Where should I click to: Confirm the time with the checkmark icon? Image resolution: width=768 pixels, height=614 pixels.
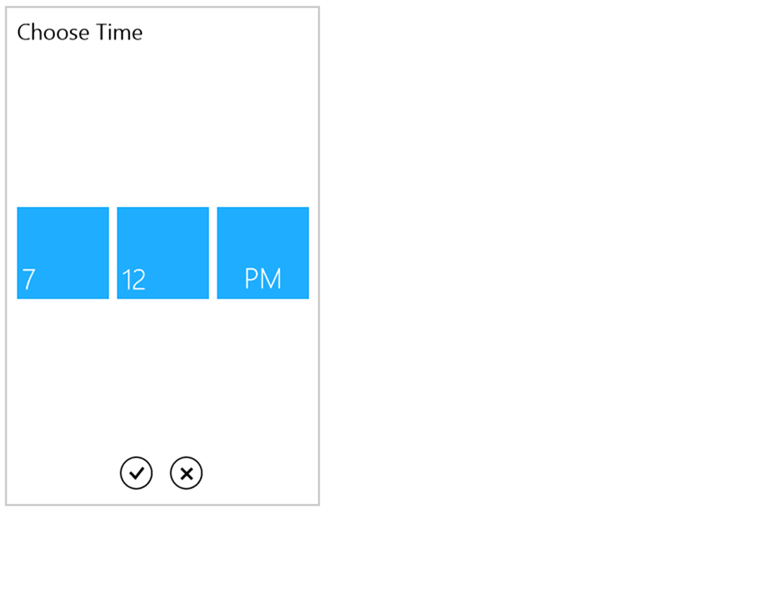coord(136,472)
